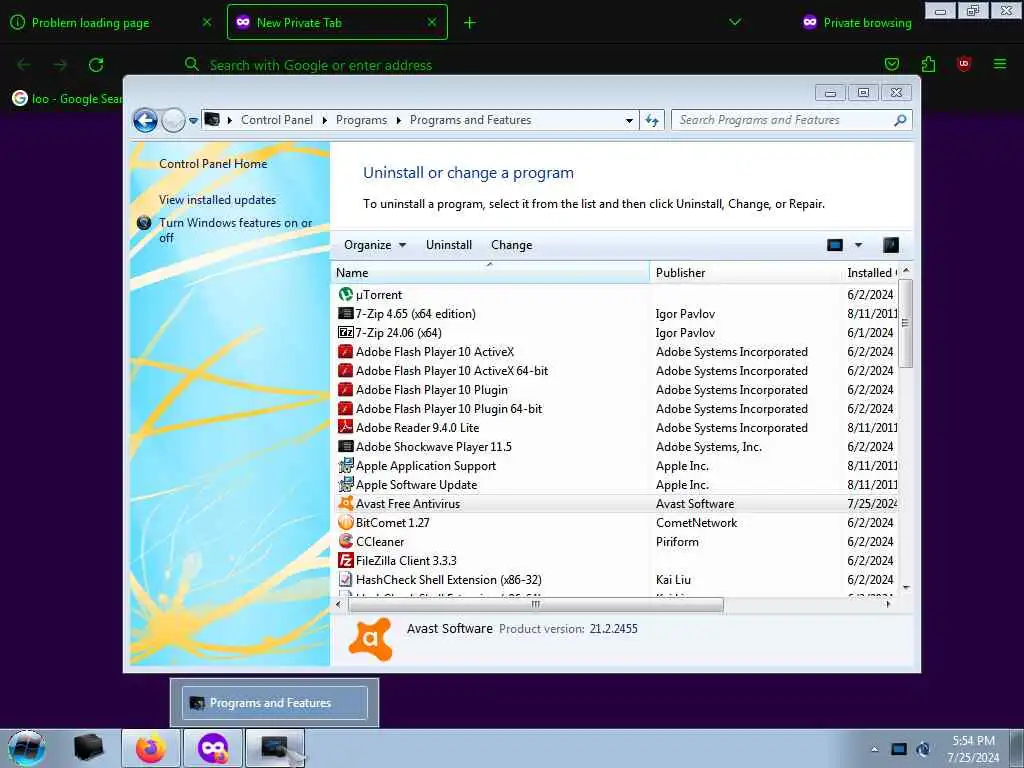Click the Apple Application Support icon
Screen dimensions: 1024x768
(345, 466)
